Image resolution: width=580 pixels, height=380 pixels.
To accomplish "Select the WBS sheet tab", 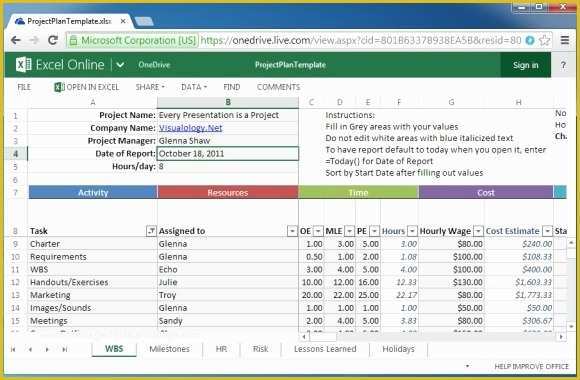I will (x=114, y=349).
